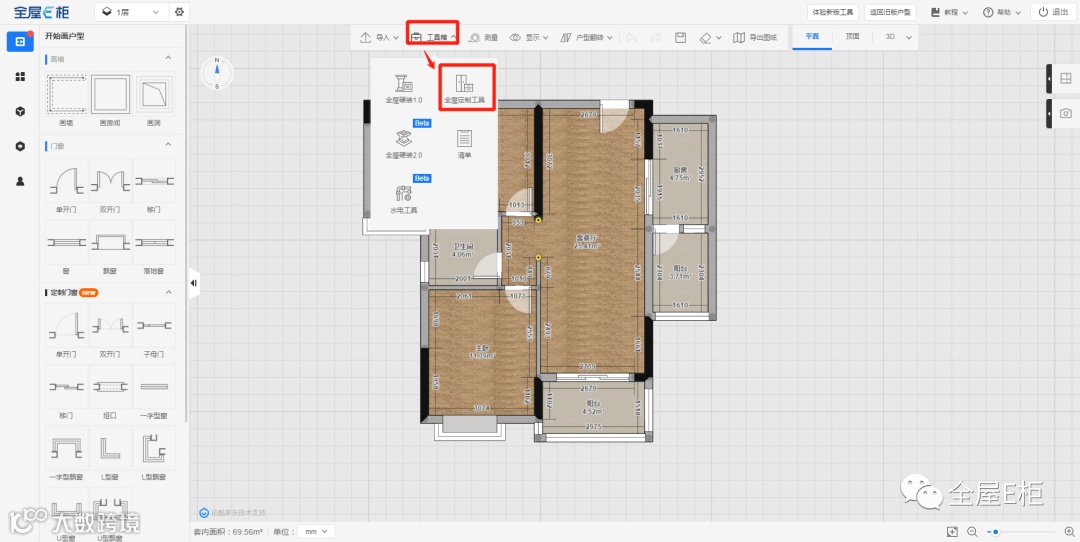This screenshot has height=542, width=1080.
Task: Click the compass north indicator
Action: (x=217, y=73)
